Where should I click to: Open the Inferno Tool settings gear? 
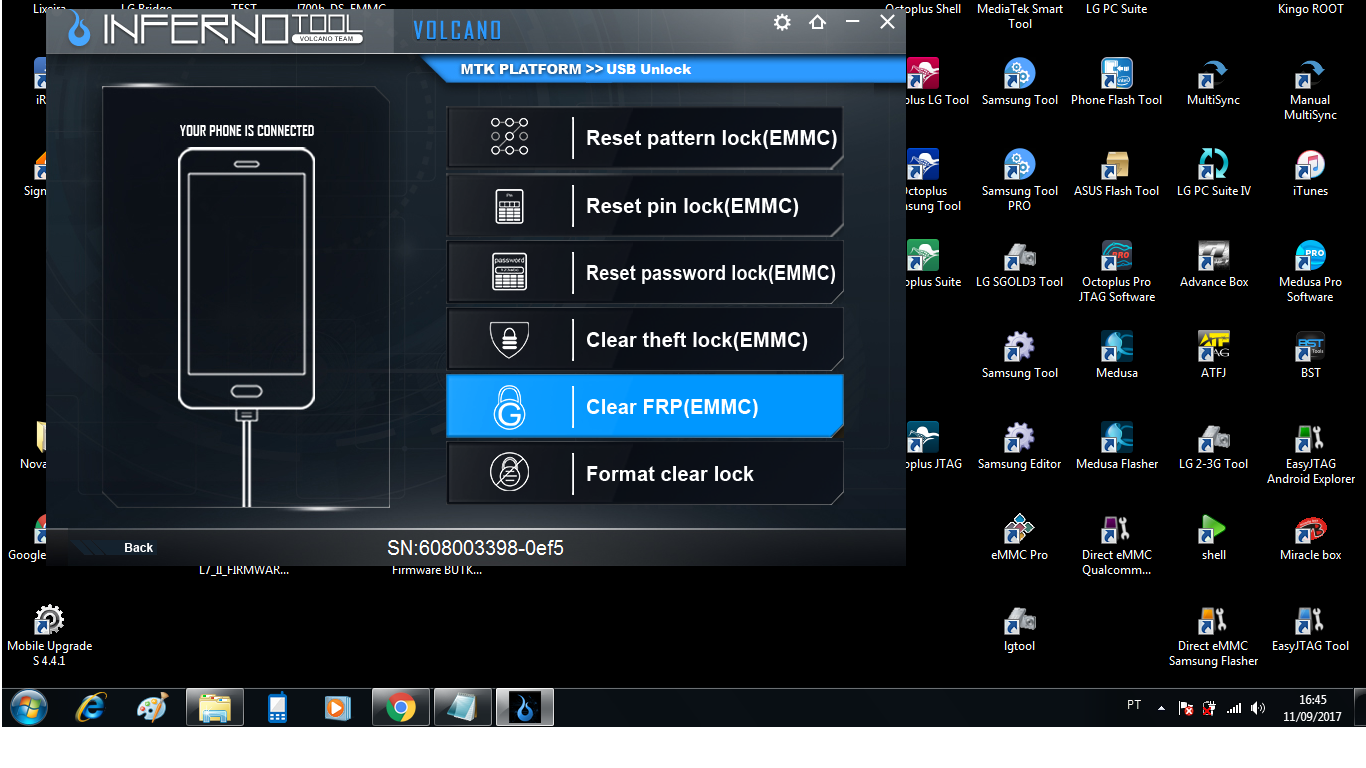coord(782,22)
